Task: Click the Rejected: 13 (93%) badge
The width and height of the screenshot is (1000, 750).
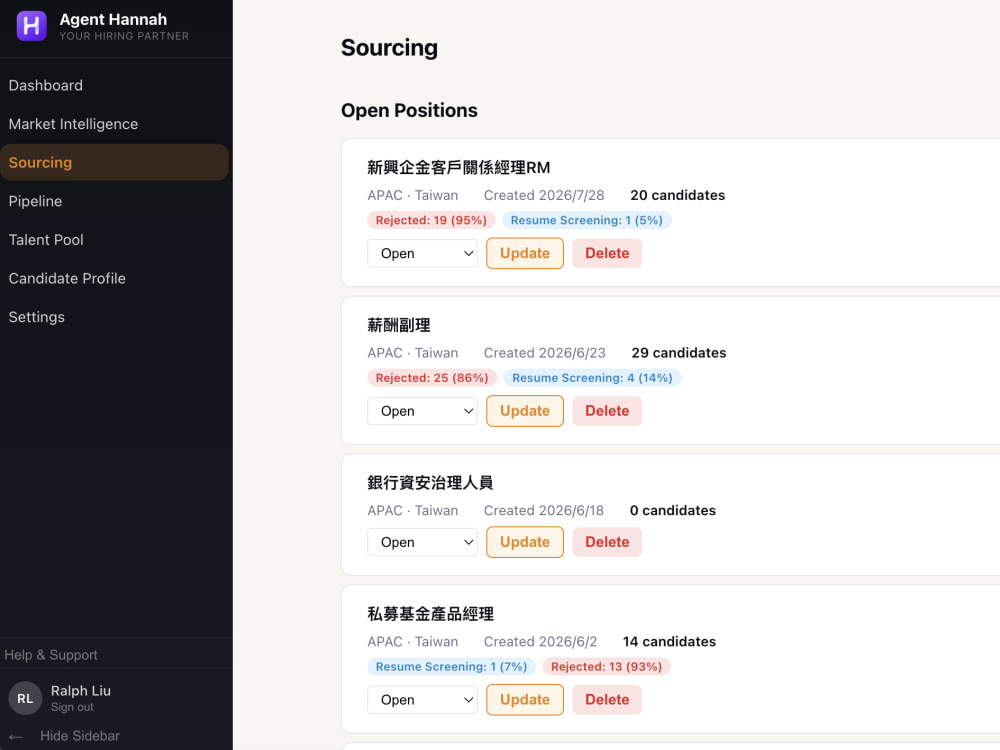Action: [607, 666]
